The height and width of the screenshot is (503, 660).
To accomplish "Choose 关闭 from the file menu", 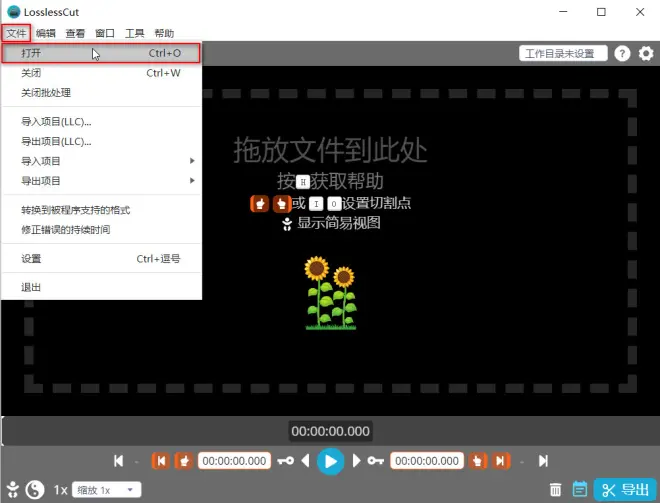I will 101,73.
